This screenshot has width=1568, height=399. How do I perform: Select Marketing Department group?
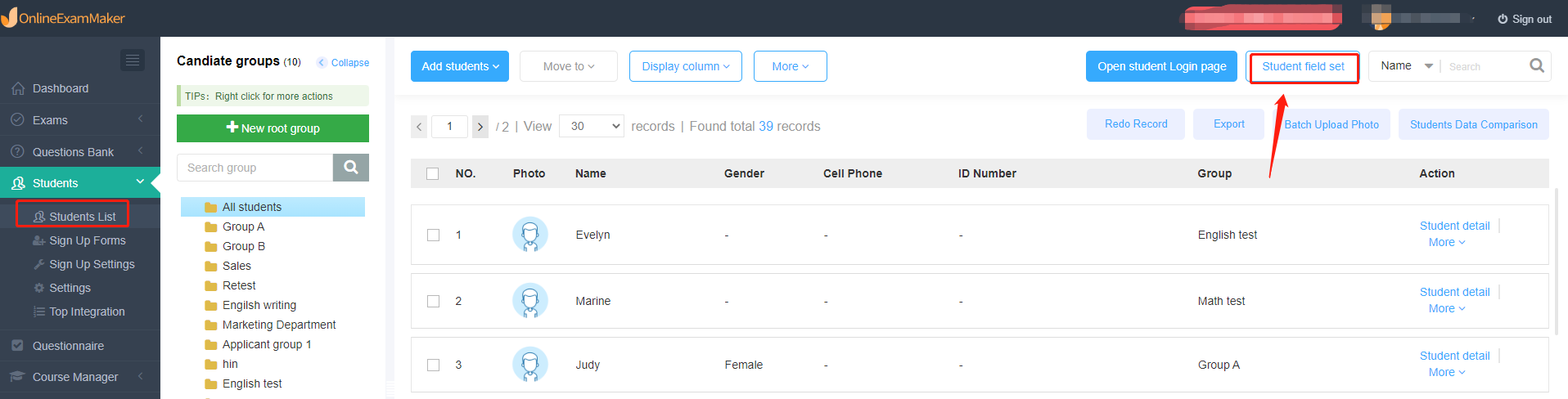[x=279, y=325]
